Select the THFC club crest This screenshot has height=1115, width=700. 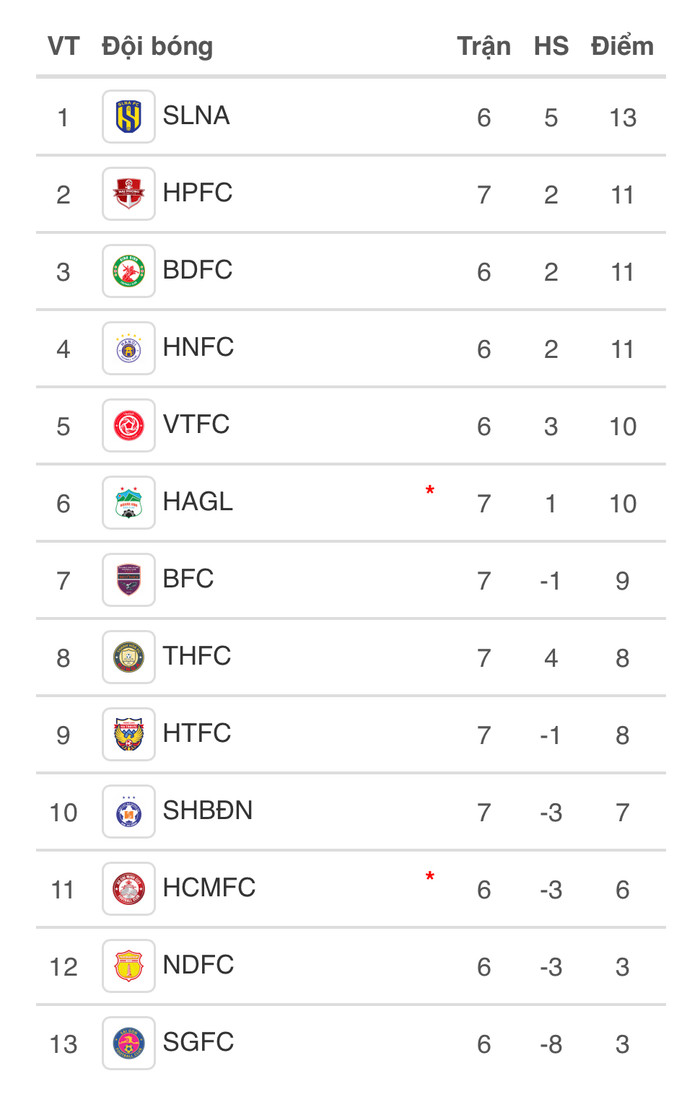click(x=128, y=657)
